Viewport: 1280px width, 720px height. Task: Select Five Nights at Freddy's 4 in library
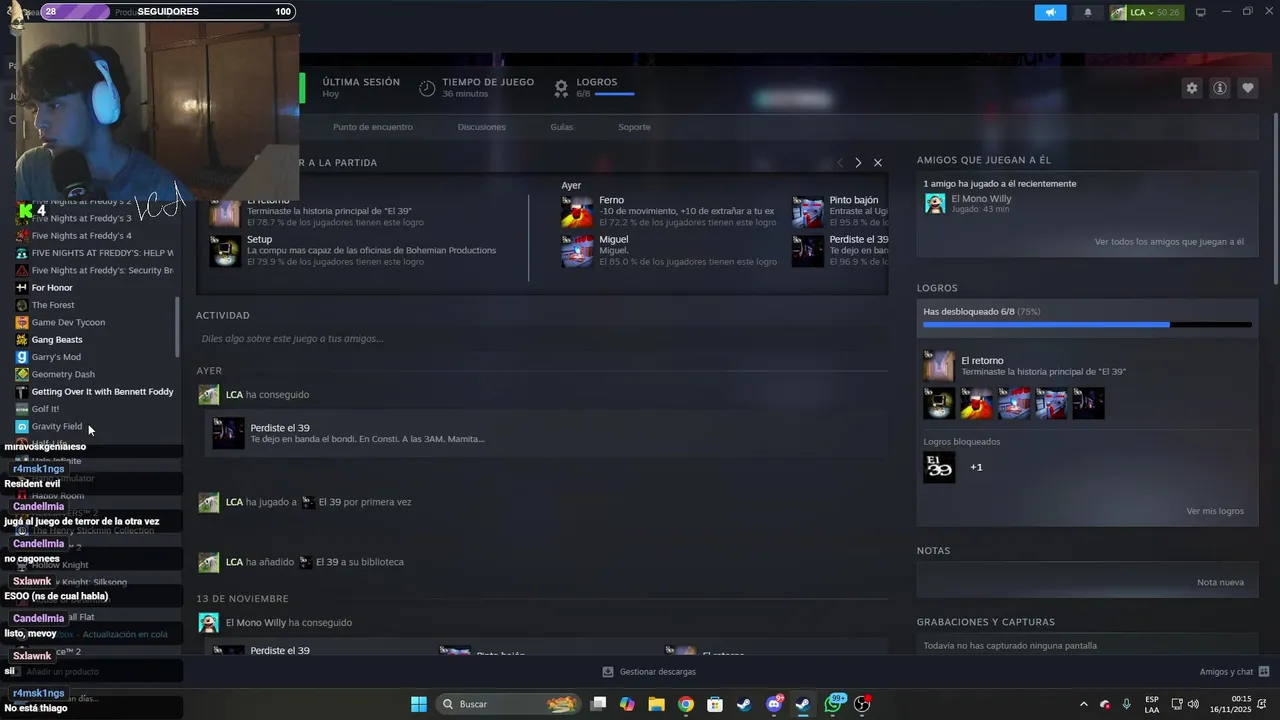[81, 236]
